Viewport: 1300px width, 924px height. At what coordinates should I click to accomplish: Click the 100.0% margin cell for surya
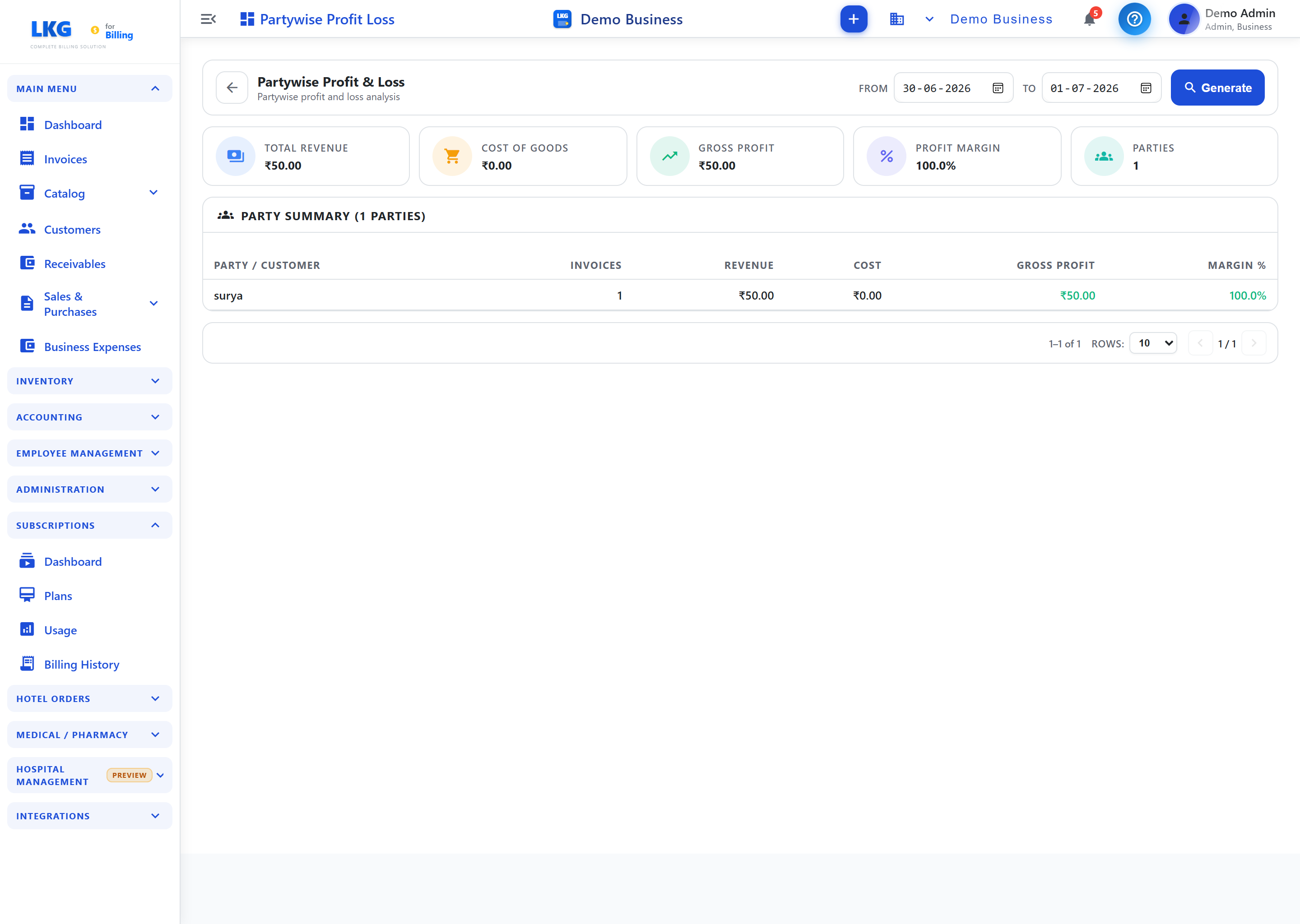[x=1248, y=296]
